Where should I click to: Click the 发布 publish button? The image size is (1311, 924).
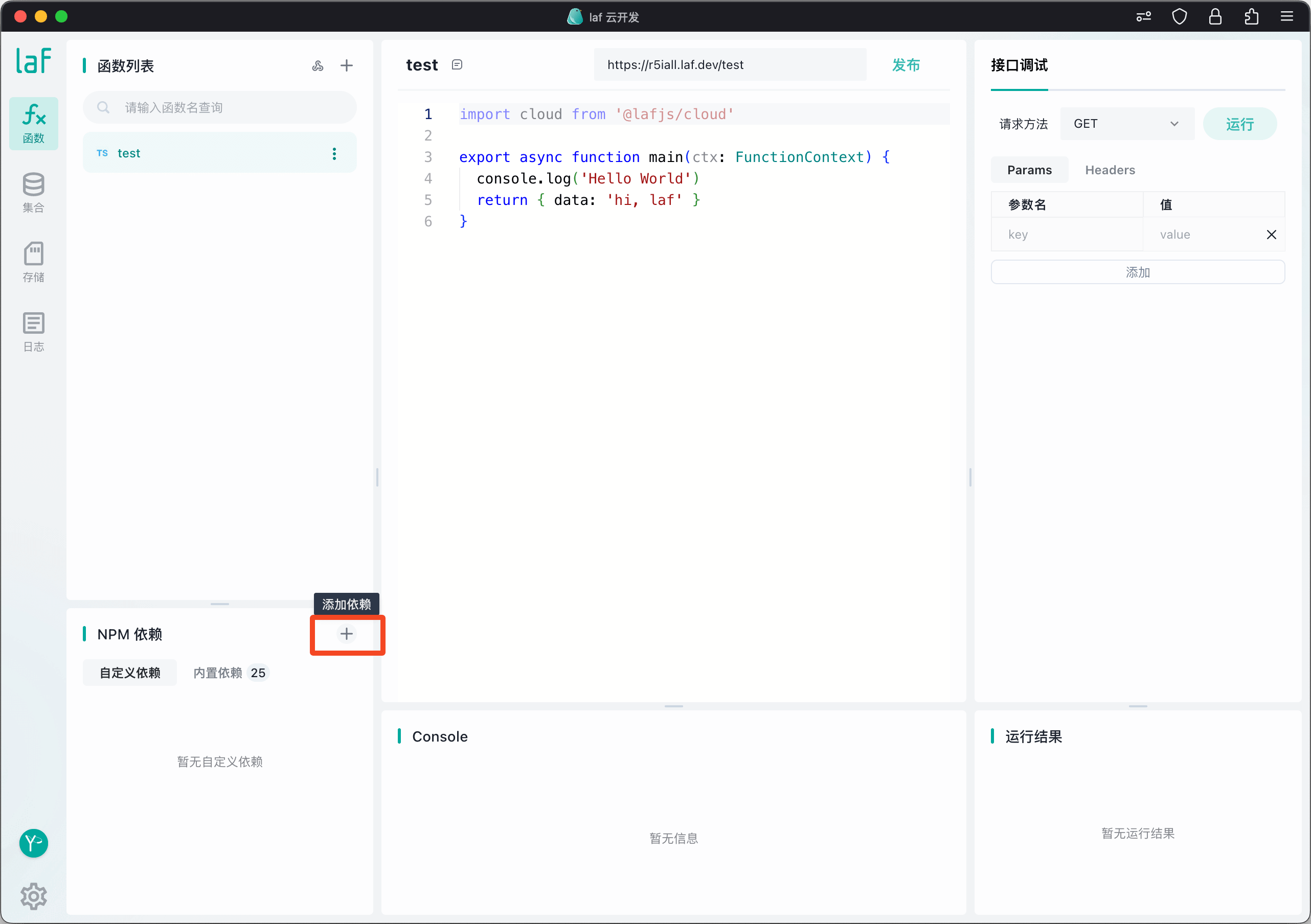(906, 65)
